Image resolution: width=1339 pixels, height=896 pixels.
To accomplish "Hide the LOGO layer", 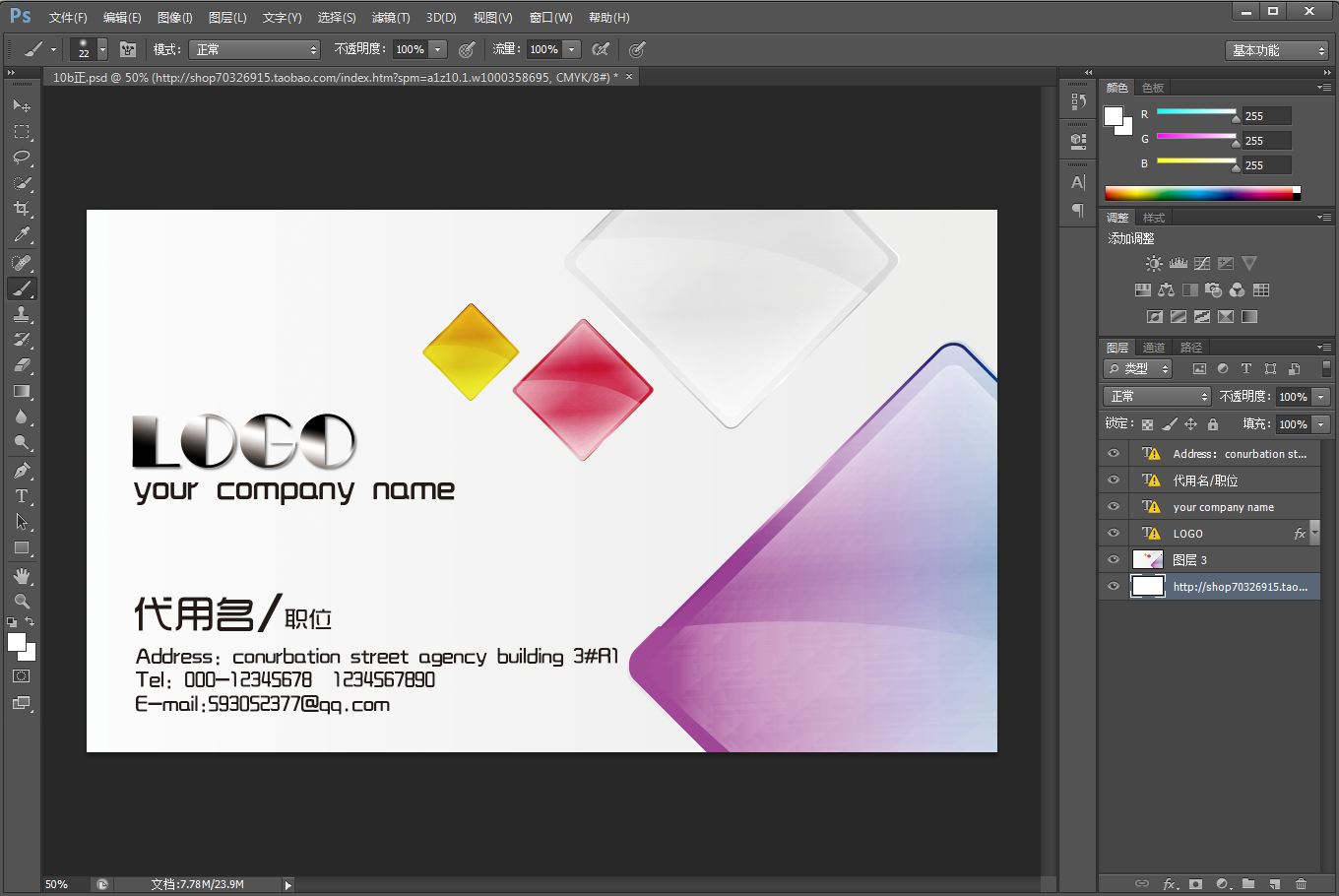I will click(x=1114, y=533).
